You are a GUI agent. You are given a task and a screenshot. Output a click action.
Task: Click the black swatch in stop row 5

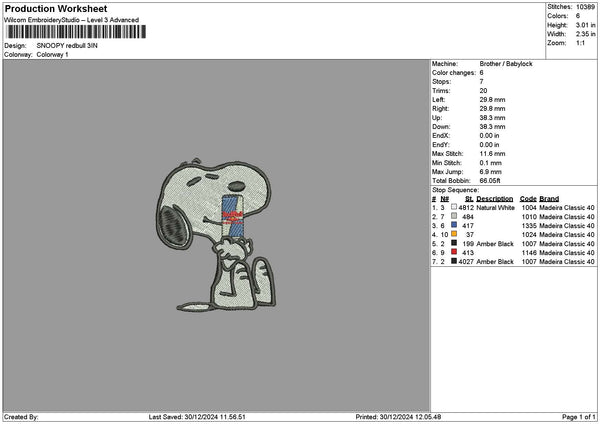pyautogui.click(x=454, y=243)
